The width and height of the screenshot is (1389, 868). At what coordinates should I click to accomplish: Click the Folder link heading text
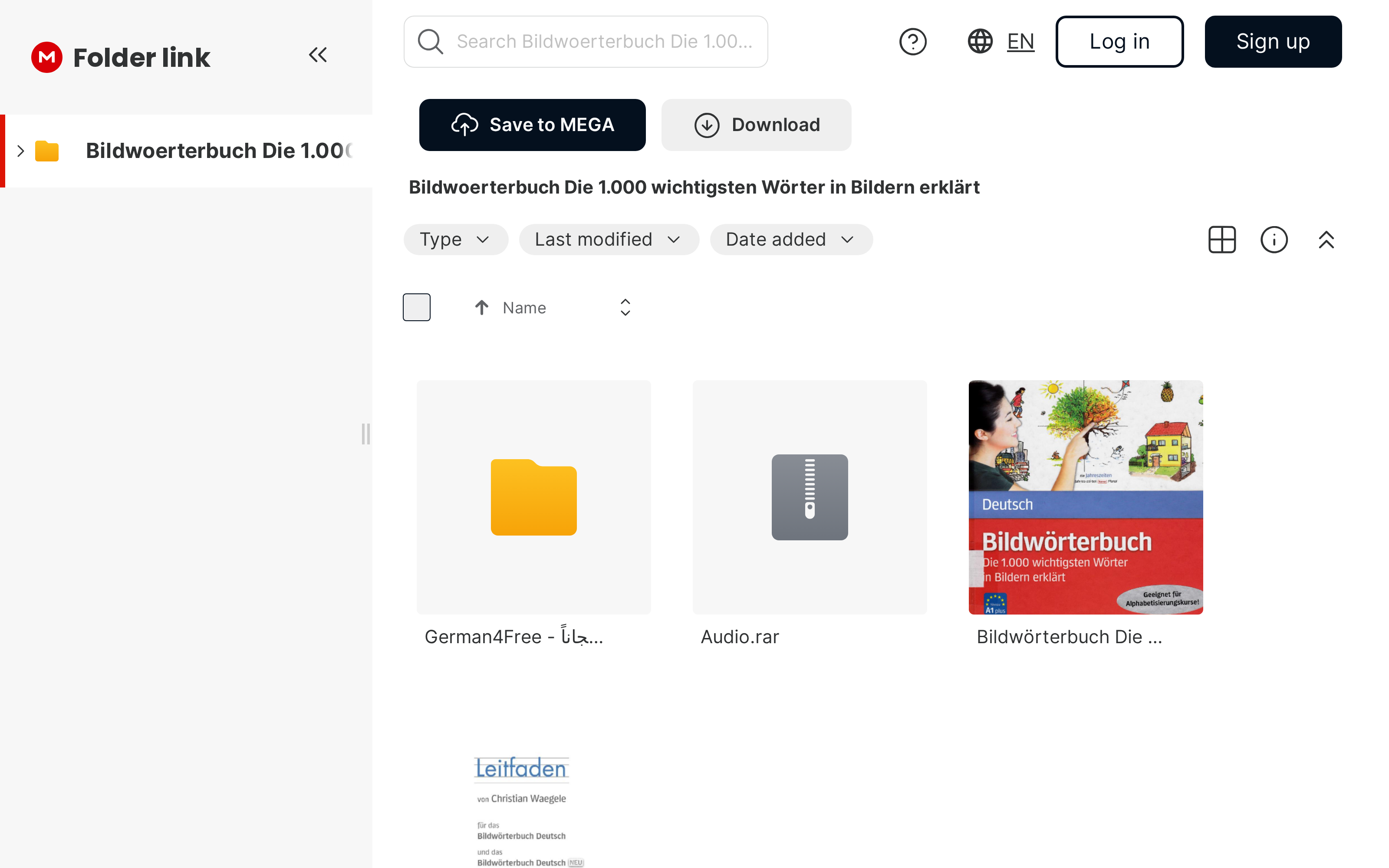142,57
